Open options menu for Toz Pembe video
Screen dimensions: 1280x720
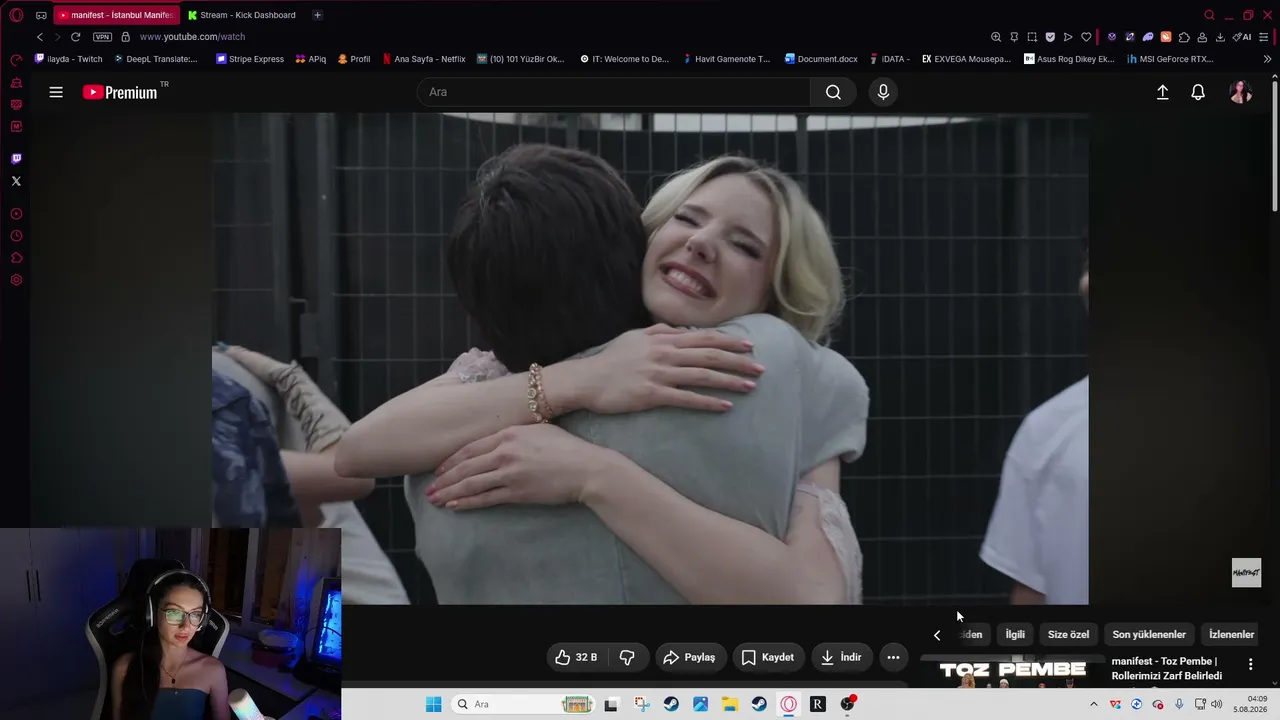pyautogui.click(x=1250, y=664)
